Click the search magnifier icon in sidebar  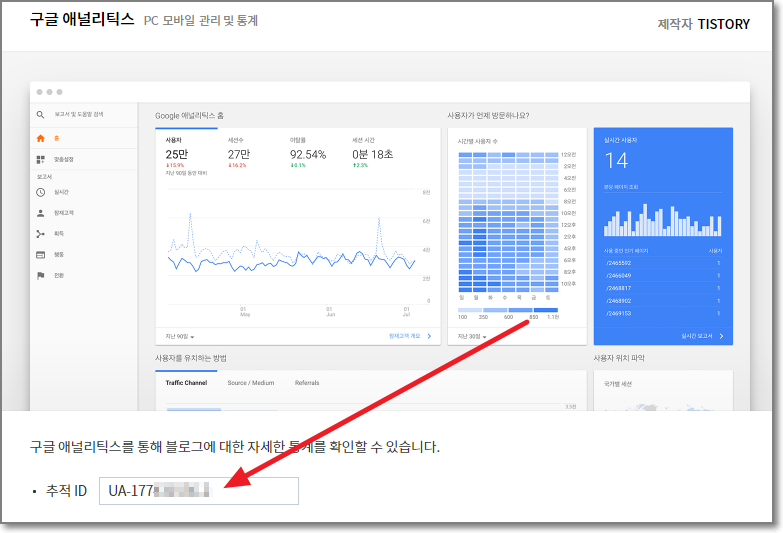(x=40, y=114)
